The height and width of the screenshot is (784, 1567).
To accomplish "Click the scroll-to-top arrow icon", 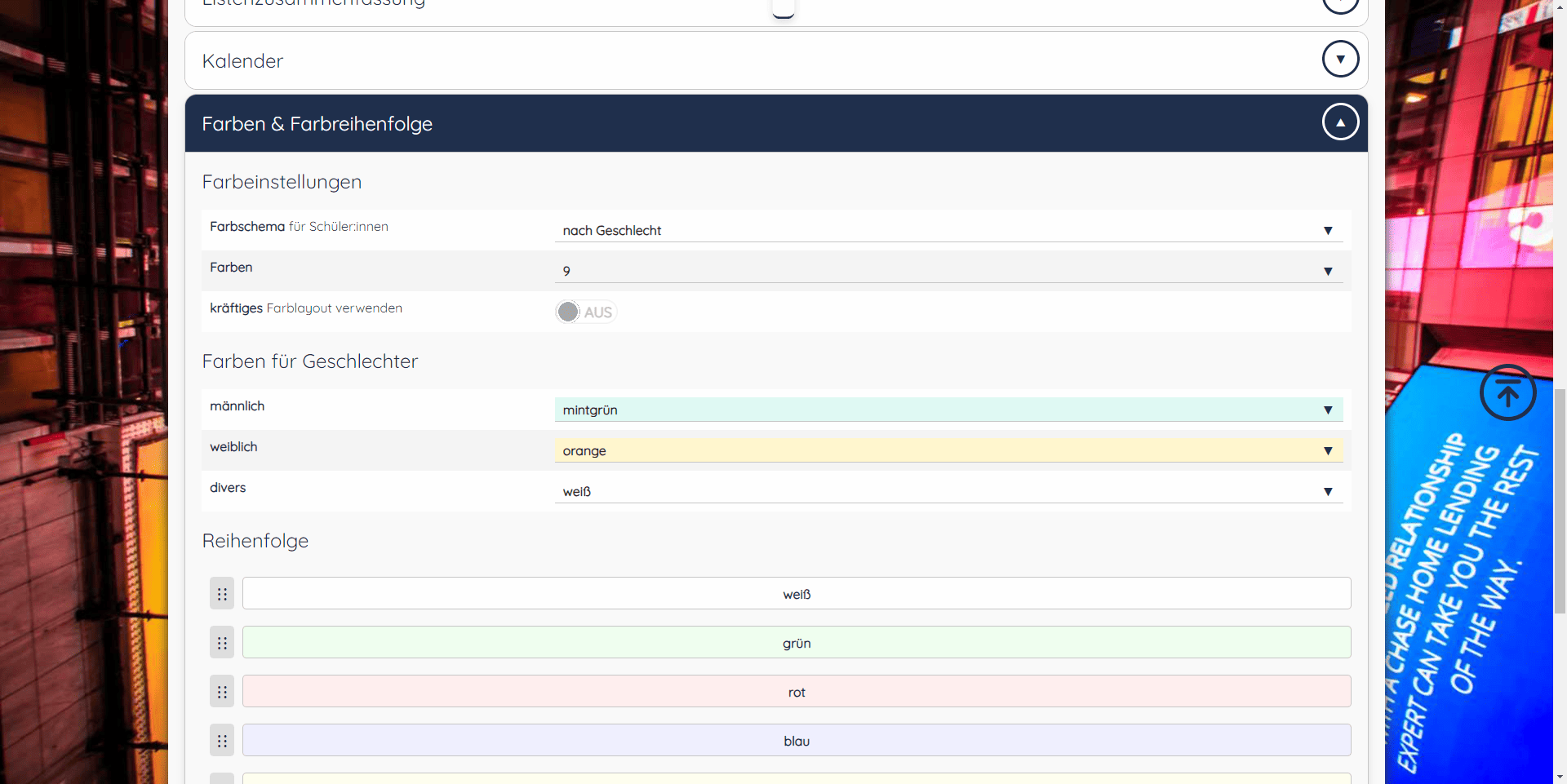I will (x=1507, y=393).
